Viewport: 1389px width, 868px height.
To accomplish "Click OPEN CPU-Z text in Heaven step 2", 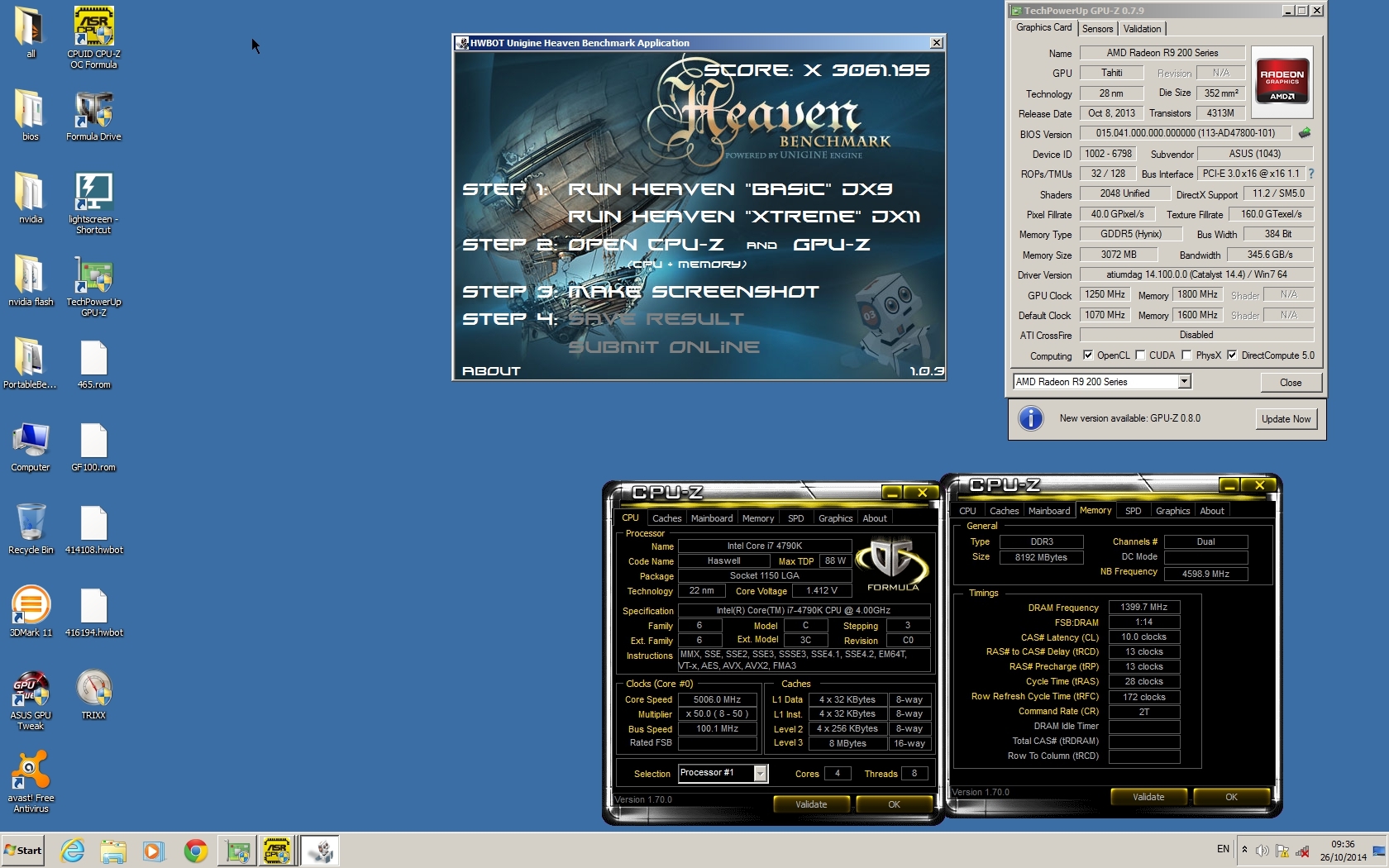I will (646, 245).
